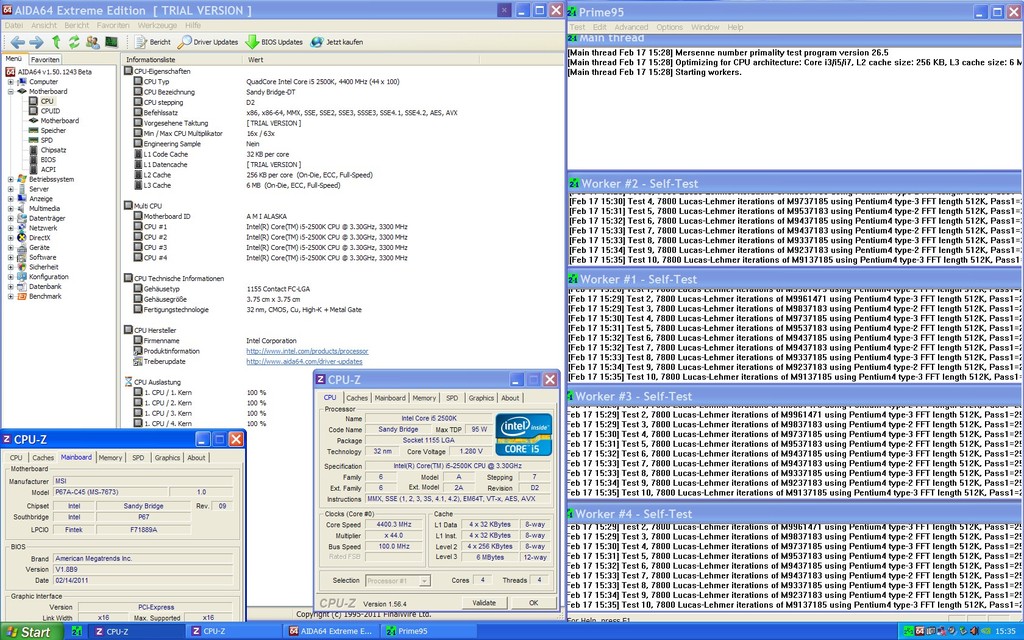Switch to the Favoriten tab in AIDA64 sidebar
The image size is (1024, 640).
tap(45, 59)
